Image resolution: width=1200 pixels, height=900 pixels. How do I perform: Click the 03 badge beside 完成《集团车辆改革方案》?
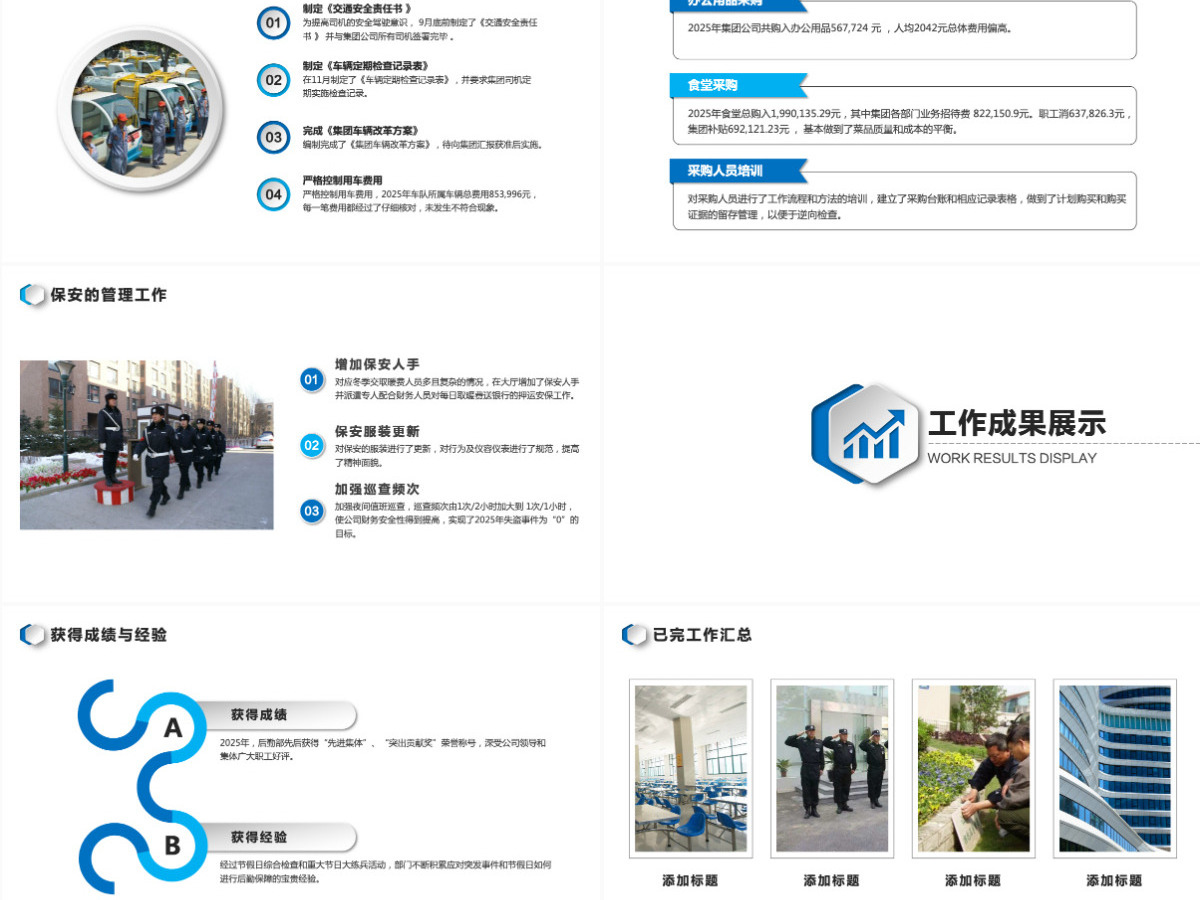pyautogui.click(x=273, y=137)
